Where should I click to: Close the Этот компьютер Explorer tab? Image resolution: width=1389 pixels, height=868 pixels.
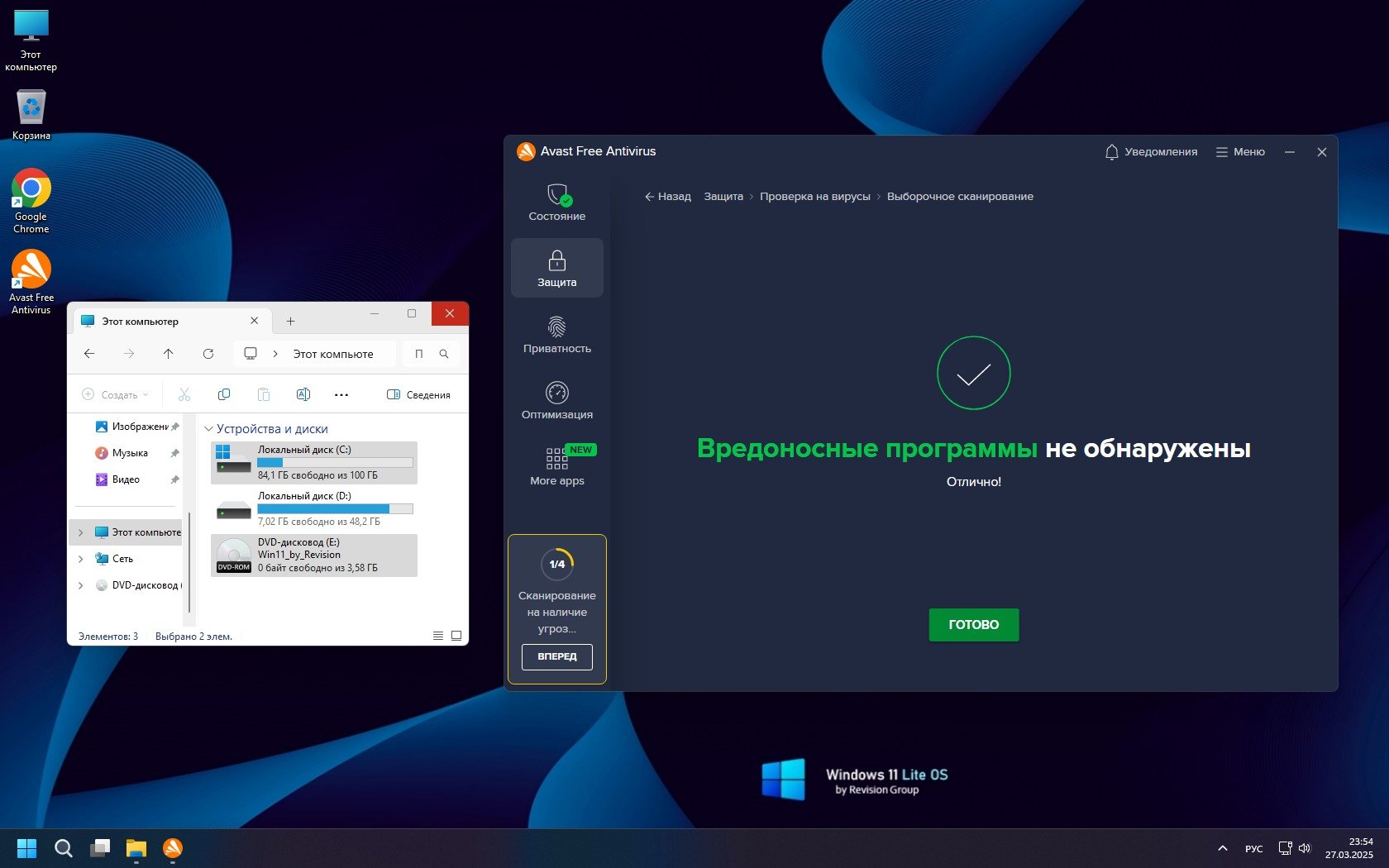pyautogui.click(x=255, y=321)
